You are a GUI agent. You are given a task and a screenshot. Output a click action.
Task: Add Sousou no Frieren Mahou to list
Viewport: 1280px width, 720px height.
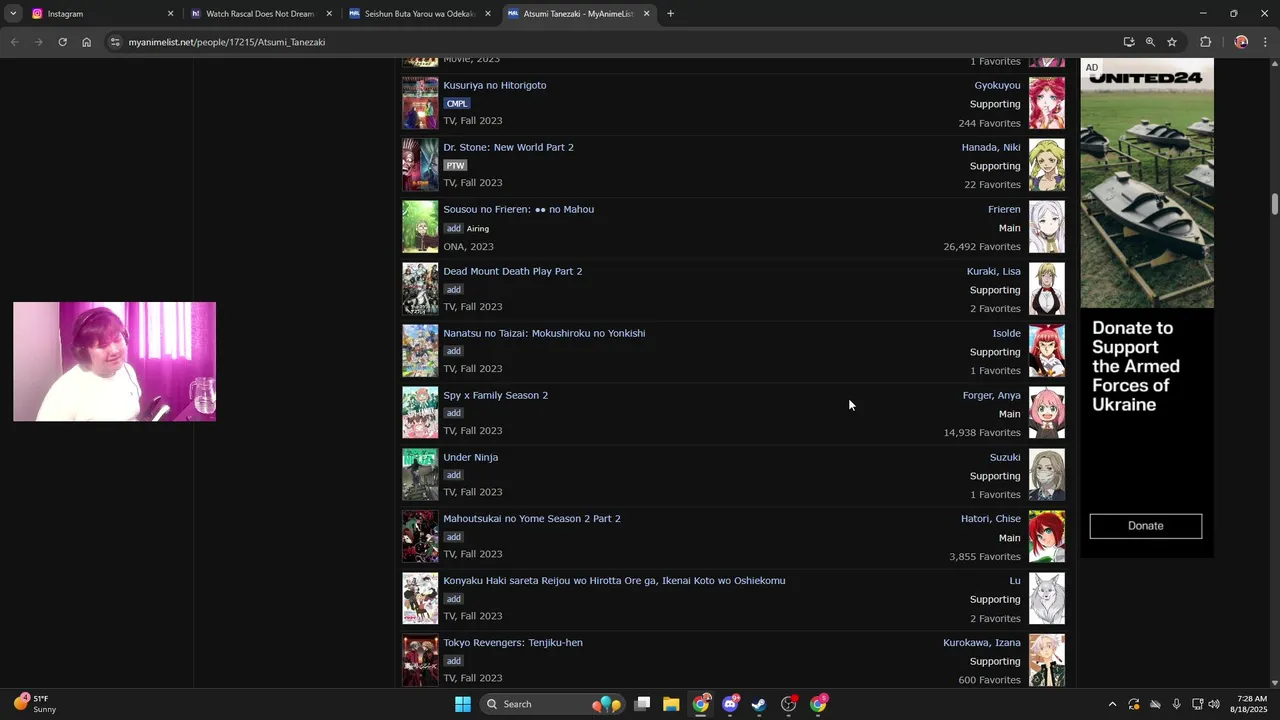point(453,228)
